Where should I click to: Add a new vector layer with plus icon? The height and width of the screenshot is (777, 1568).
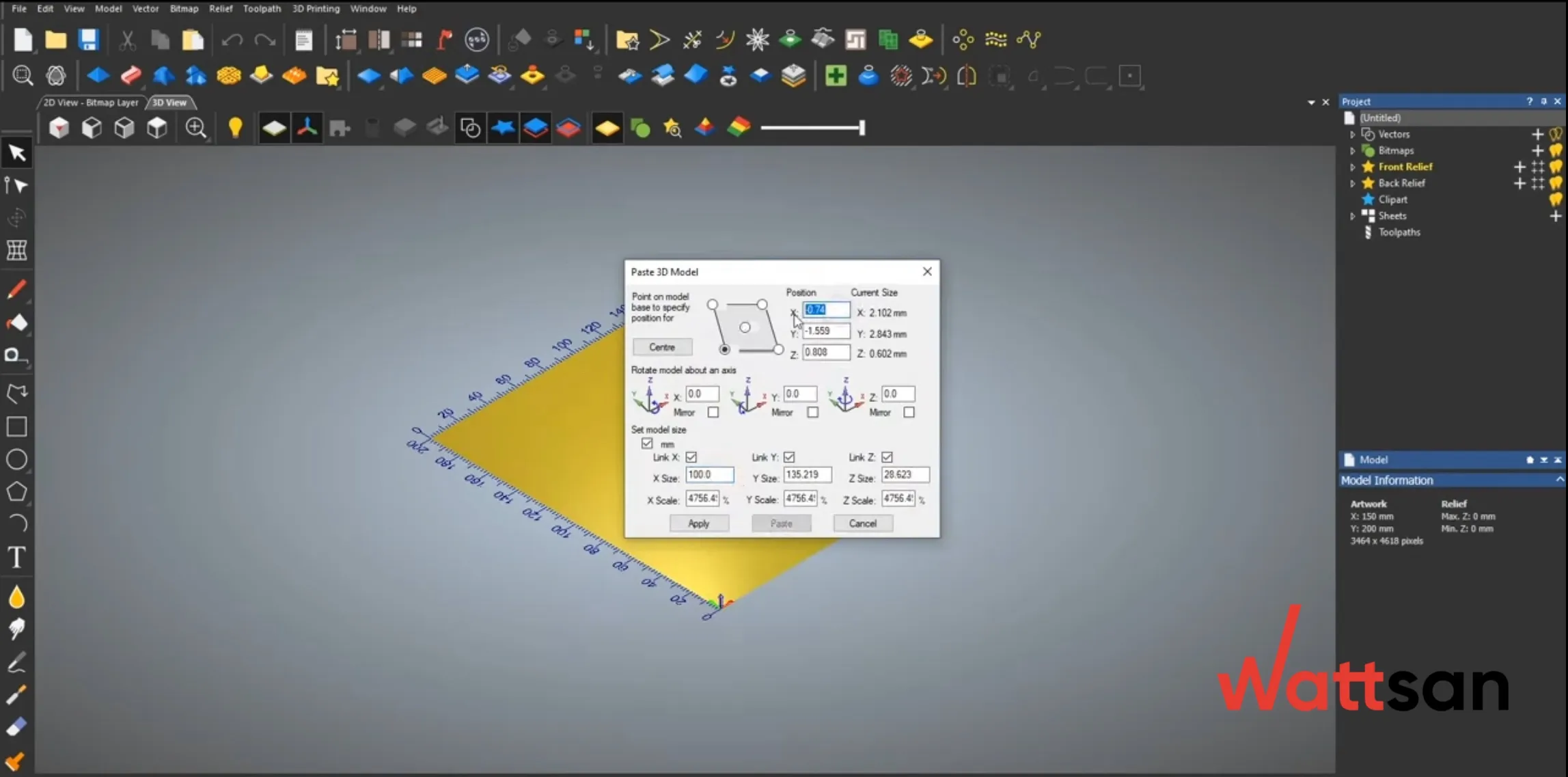(x=1537, y=135)
